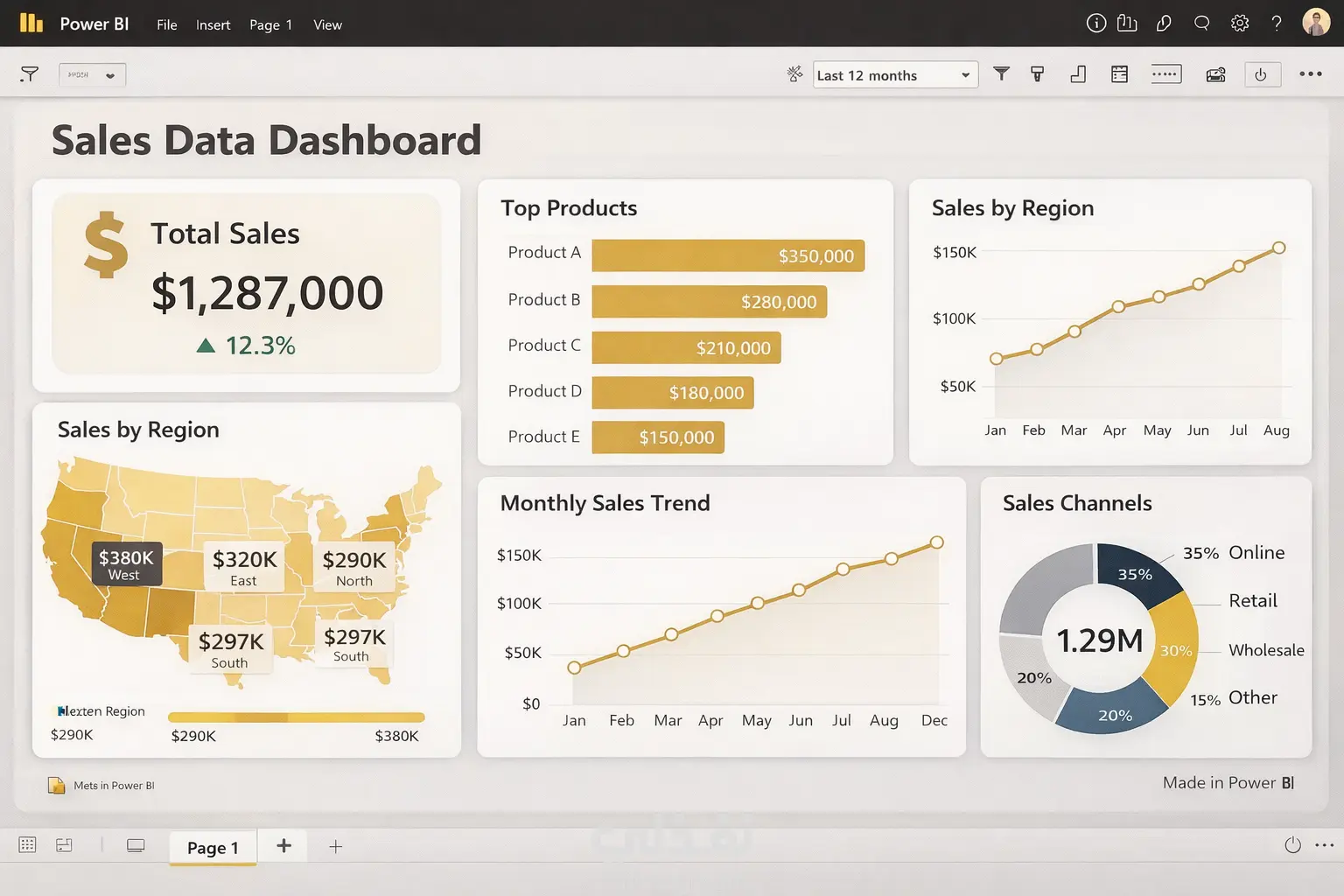This screenshot has width=1344, height=896.
Task: Click the grid view icon in bottom bar
Action: [27, 844]
